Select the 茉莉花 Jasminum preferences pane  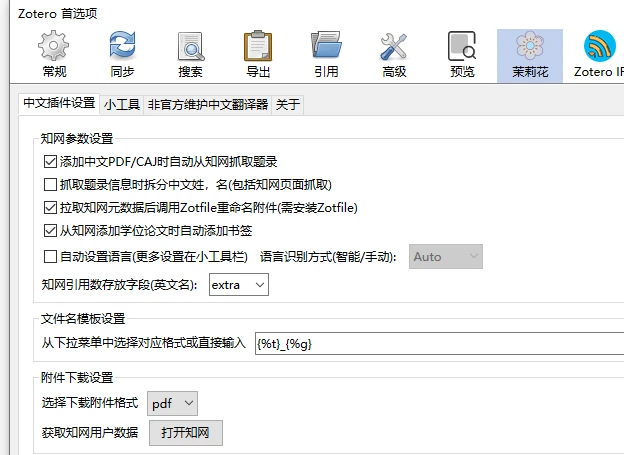click(530, 55)
